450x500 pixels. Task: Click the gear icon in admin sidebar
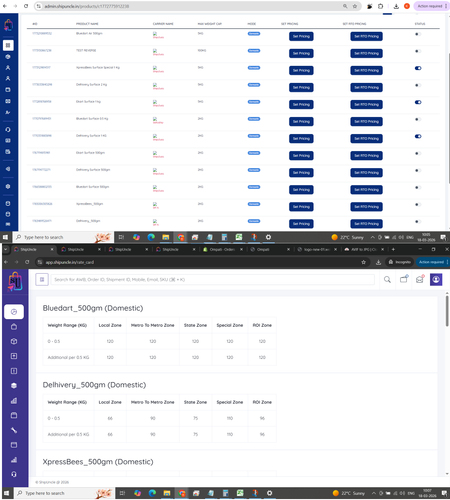8,186
